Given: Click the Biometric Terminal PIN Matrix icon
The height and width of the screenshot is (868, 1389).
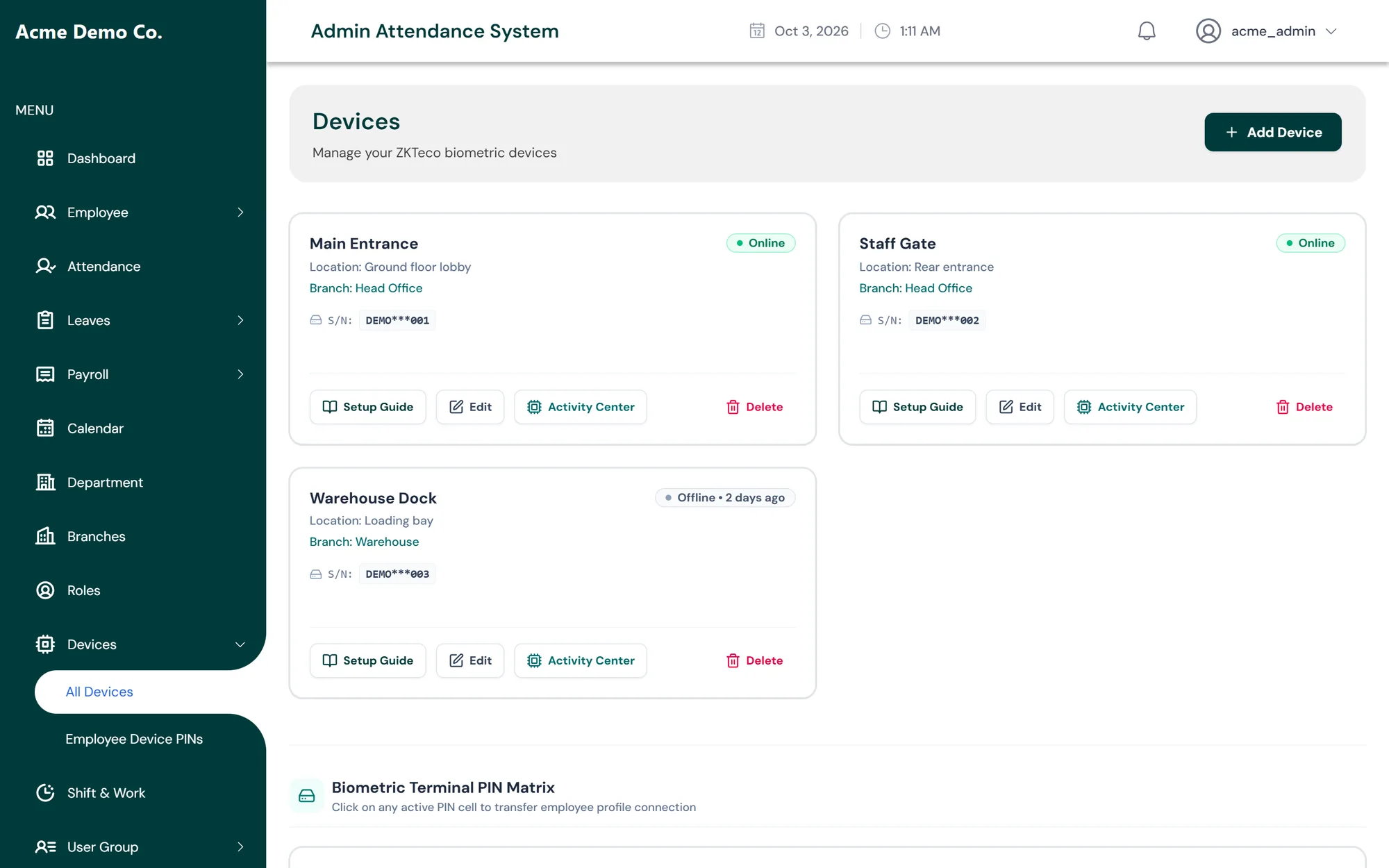Looking at the screenshot, I should 307,796.
